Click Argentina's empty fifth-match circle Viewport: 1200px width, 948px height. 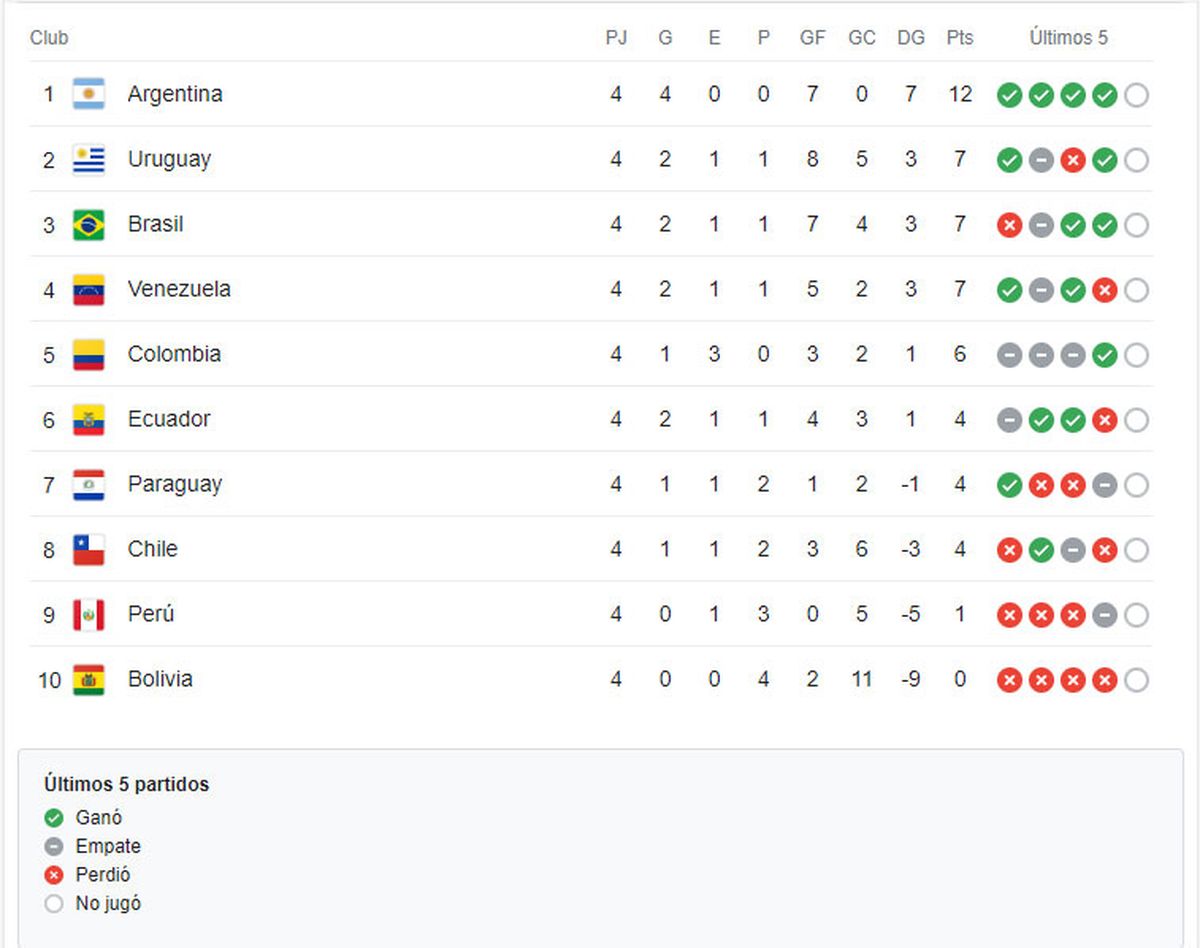pyautogui.click(x=1136, y=96)
